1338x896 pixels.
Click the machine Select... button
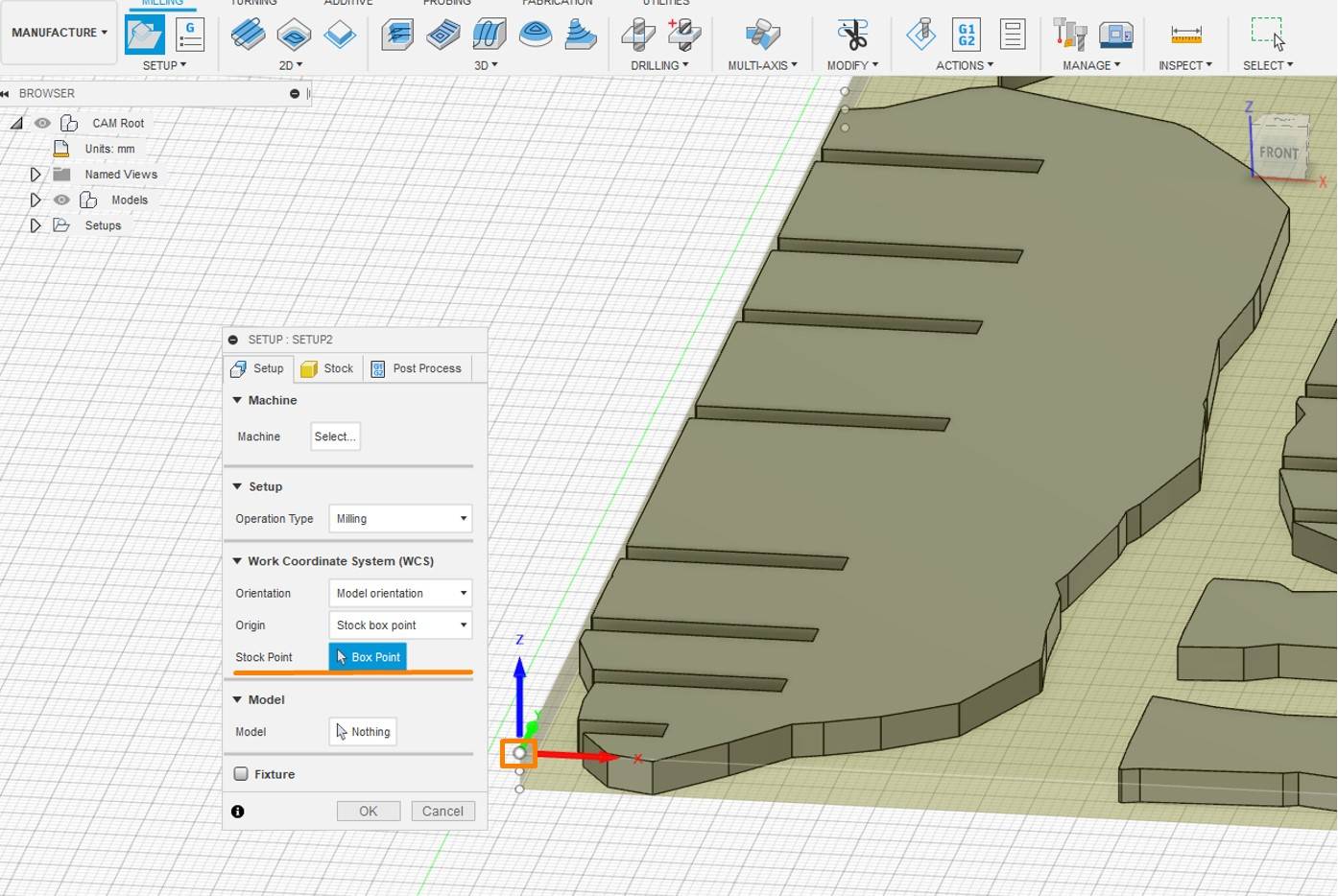tap(335, 436)
